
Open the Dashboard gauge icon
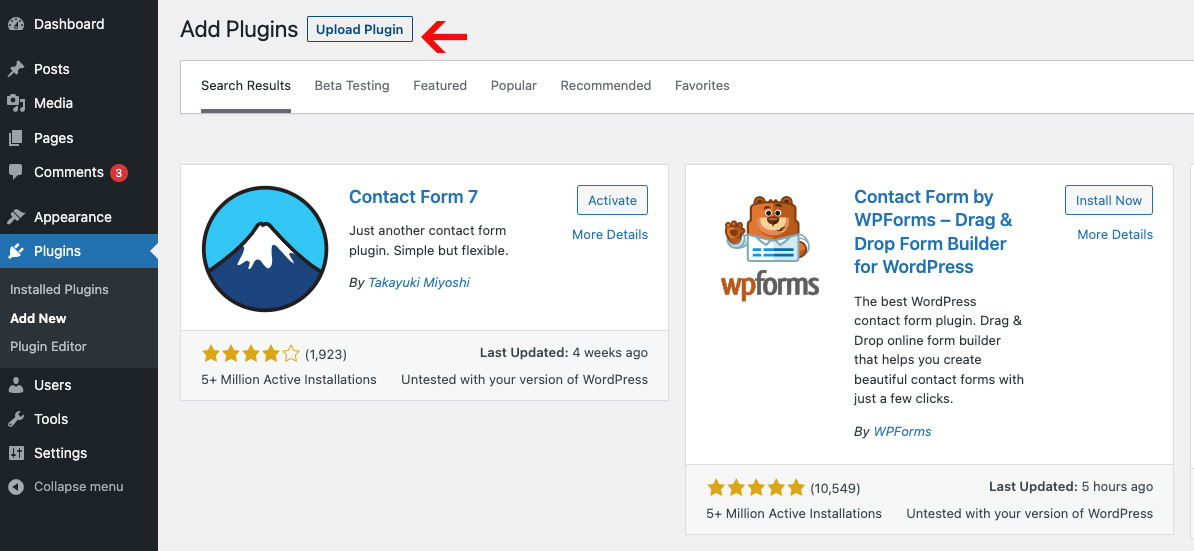(x=16, y=24)
